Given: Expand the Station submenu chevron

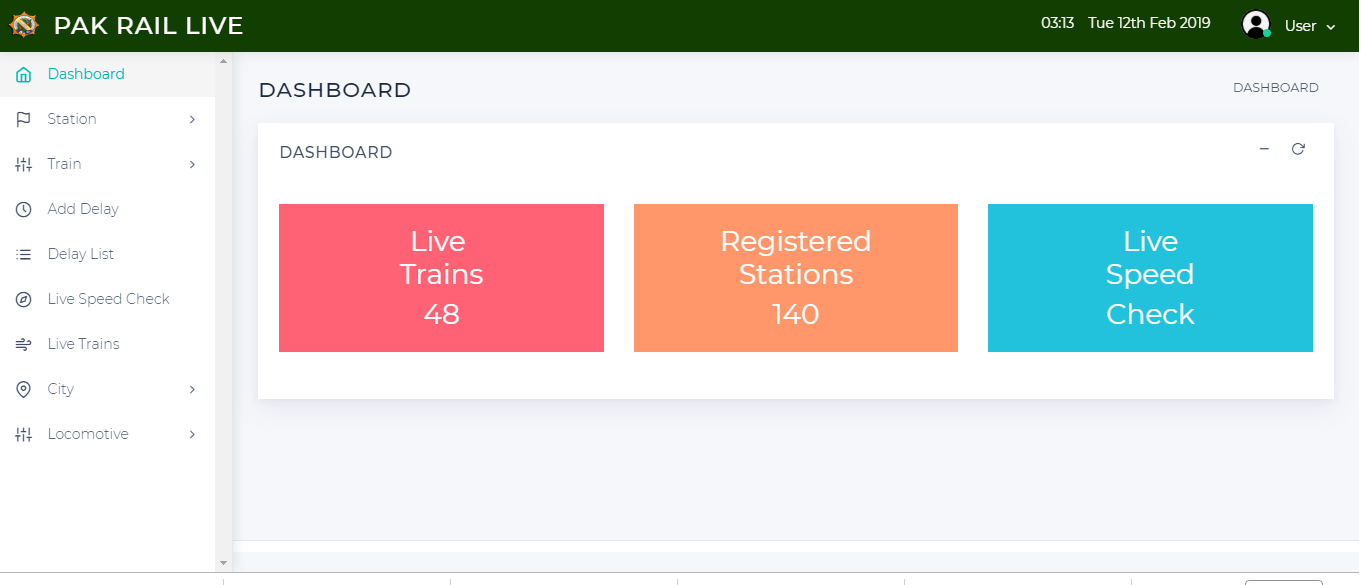Looking at the screenshot, I should (192, 120).
